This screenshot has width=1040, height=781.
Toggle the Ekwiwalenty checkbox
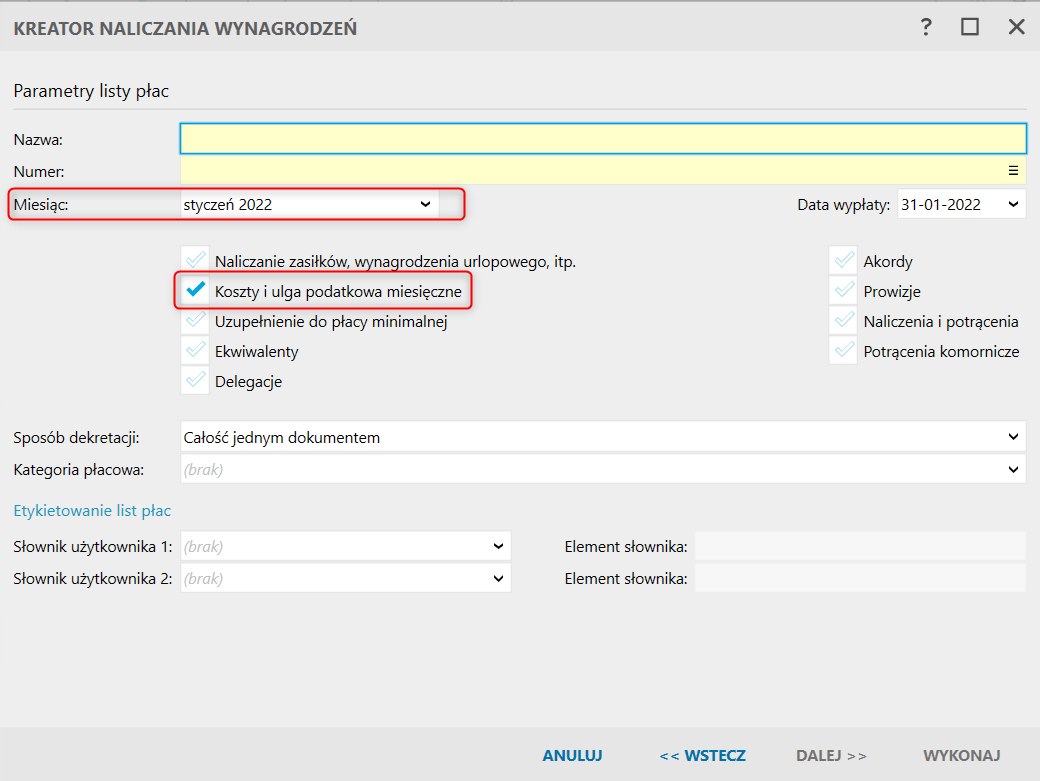click(x=197, y=351)
